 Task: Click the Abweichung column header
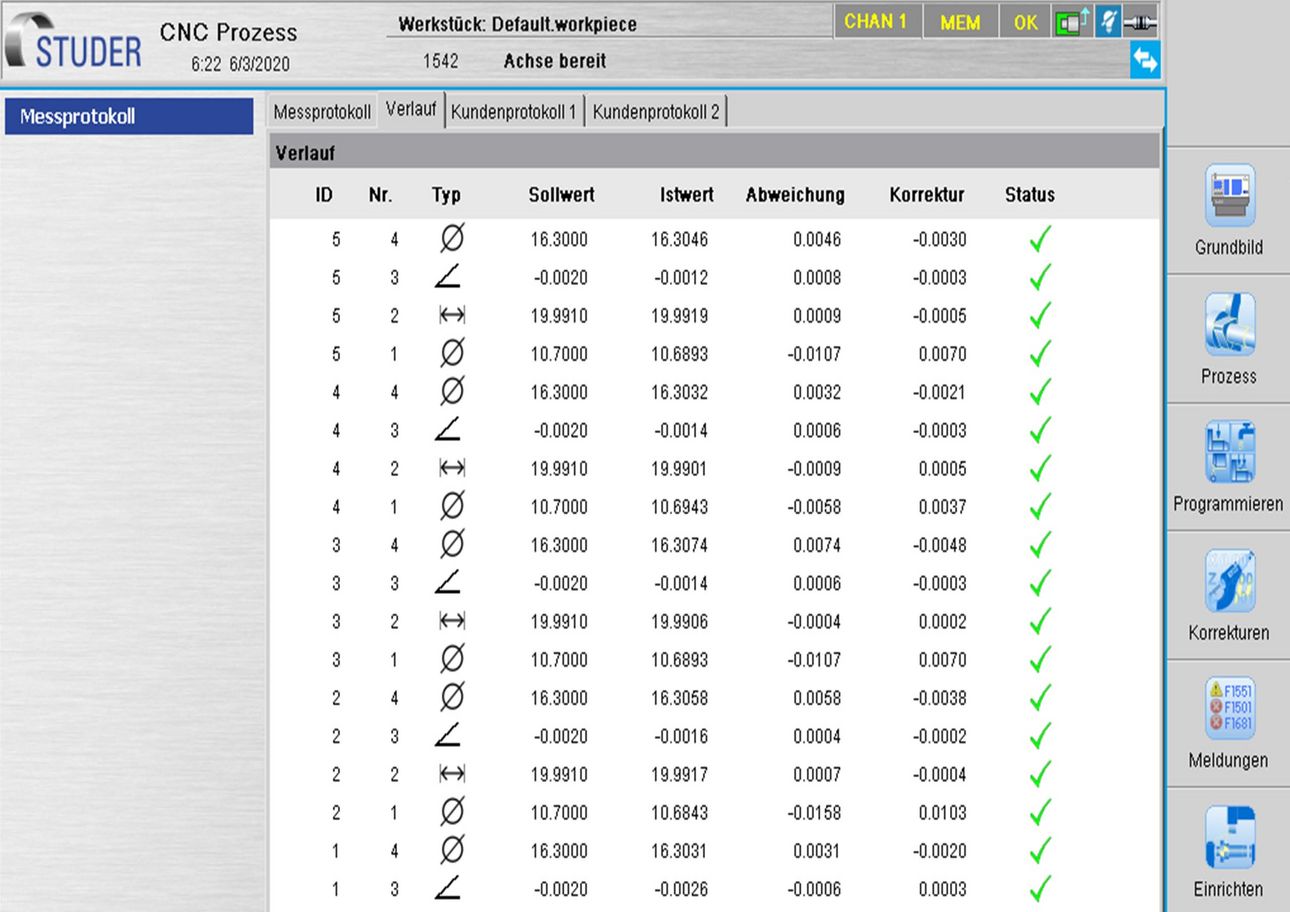[794, 195]
